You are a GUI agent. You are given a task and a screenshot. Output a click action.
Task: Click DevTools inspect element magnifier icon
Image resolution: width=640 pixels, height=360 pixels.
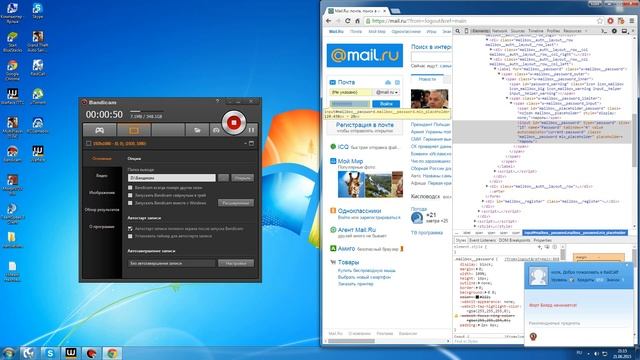point(458,31)
